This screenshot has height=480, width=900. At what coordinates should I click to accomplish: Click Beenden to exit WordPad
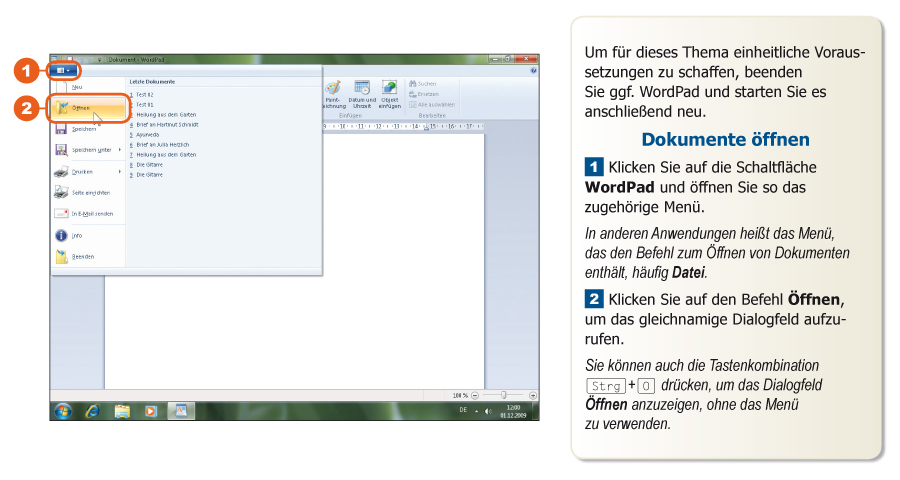(x=61, y=256)
